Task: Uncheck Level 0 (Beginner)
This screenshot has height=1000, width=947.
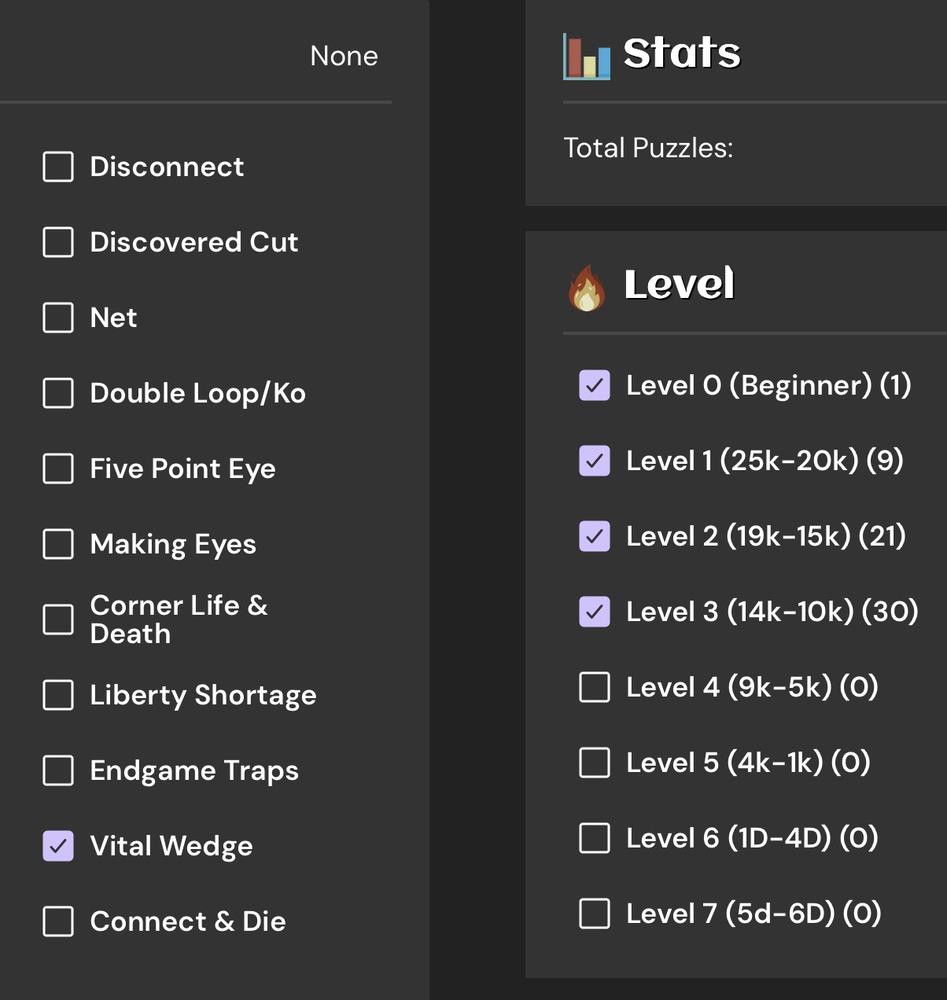Action: [595, 385]
